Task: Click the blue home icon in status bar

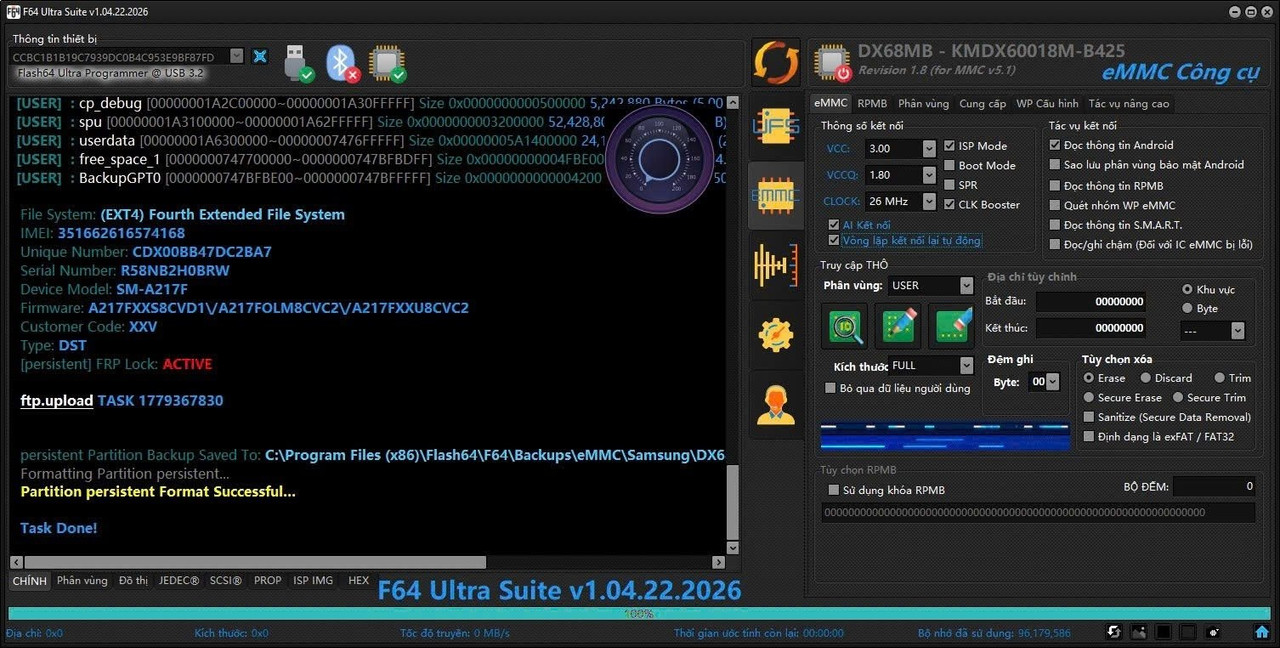Action: click(1262, 632)
